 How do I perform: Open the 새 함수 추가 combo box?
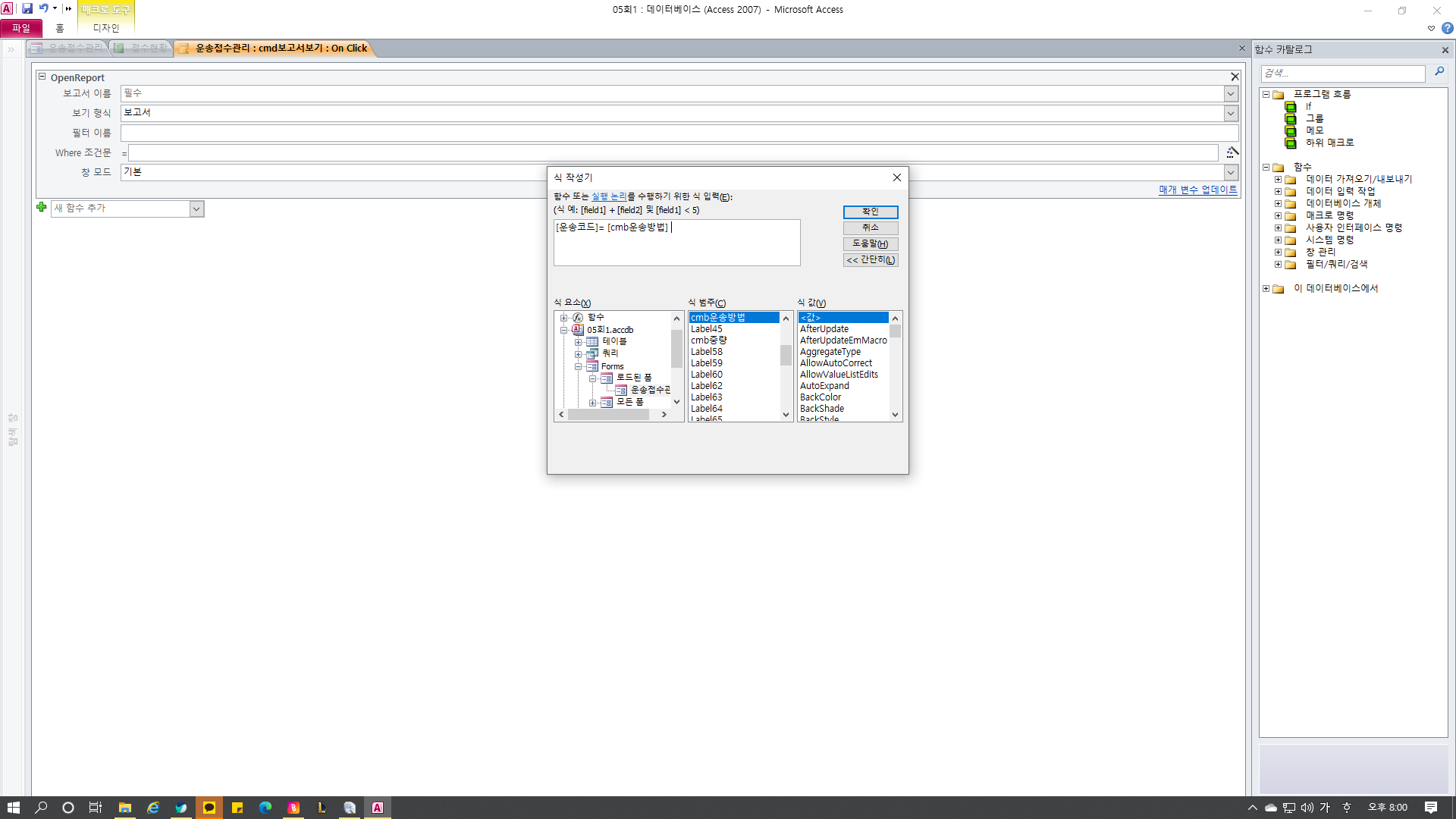[196, 209]
